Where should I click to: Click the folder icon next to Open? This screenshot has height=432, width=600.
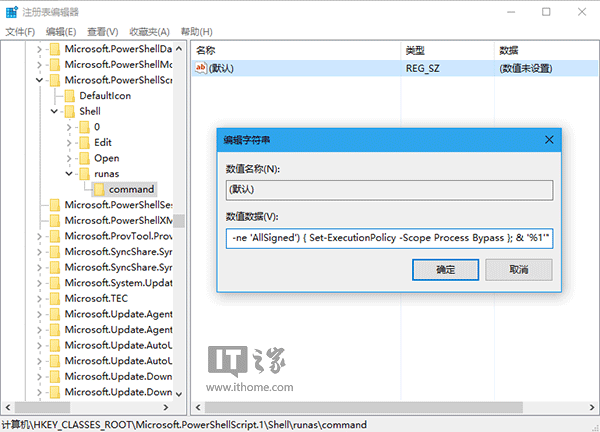click(84, 158)
